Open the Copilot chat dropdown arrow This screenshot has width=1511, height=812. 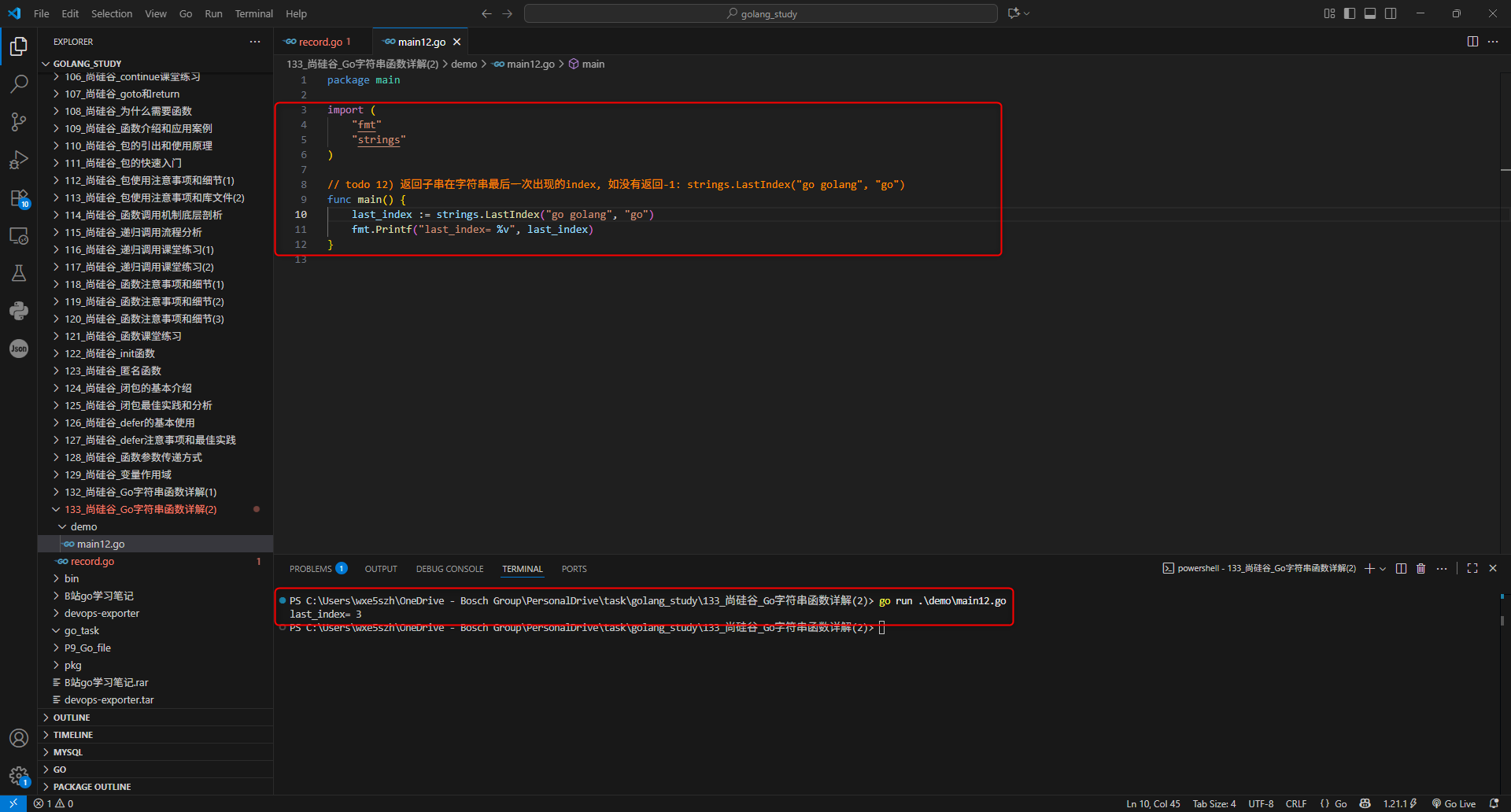coord(1027,13)
